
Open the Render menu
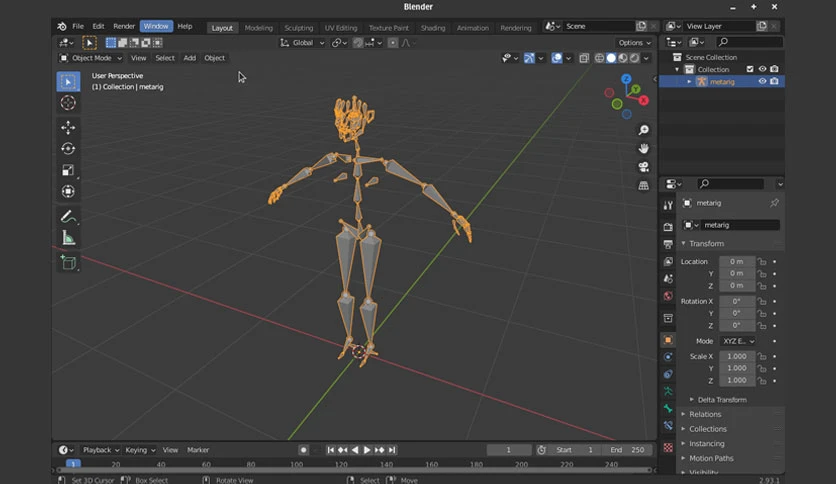tap(124, 26)
